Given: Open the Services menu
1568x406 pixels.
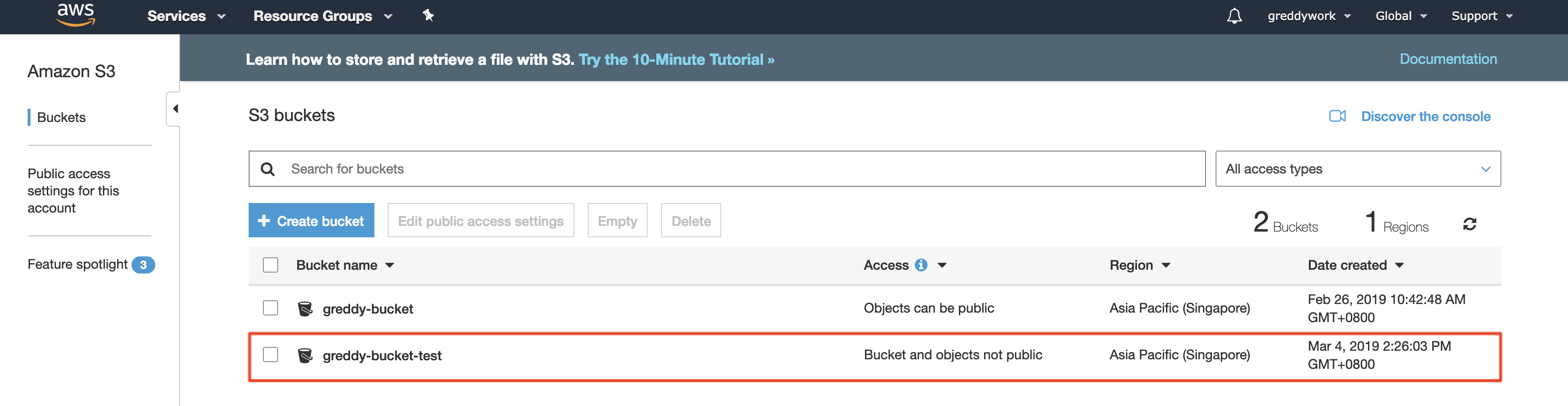Looking at the screenshot, I should [x=186, y=16].
